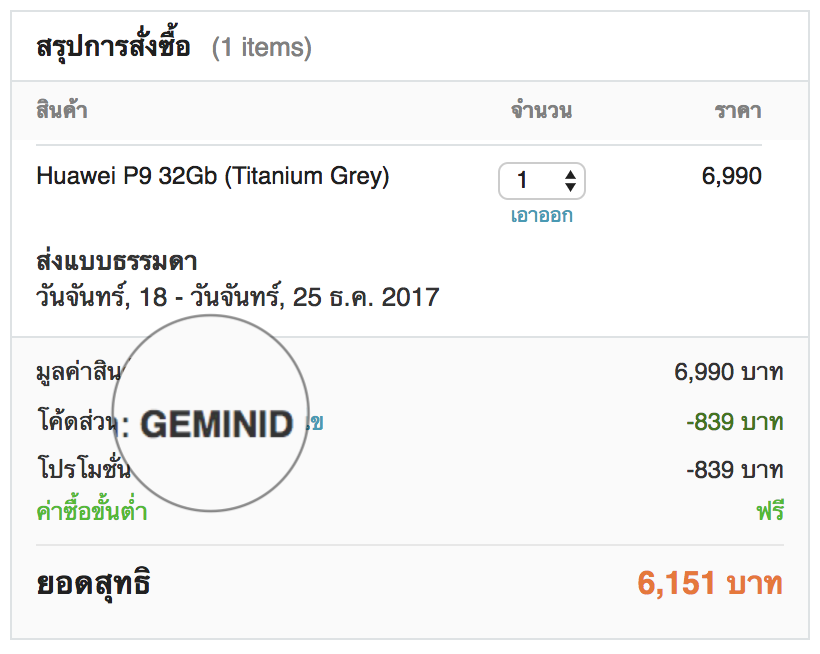
Task: Click the ราคา column header
Action: [x=738, y=110]
